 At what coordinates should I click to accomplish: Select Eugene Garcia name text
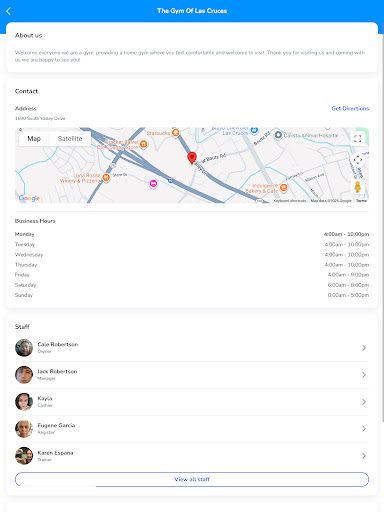coord(56,425)
